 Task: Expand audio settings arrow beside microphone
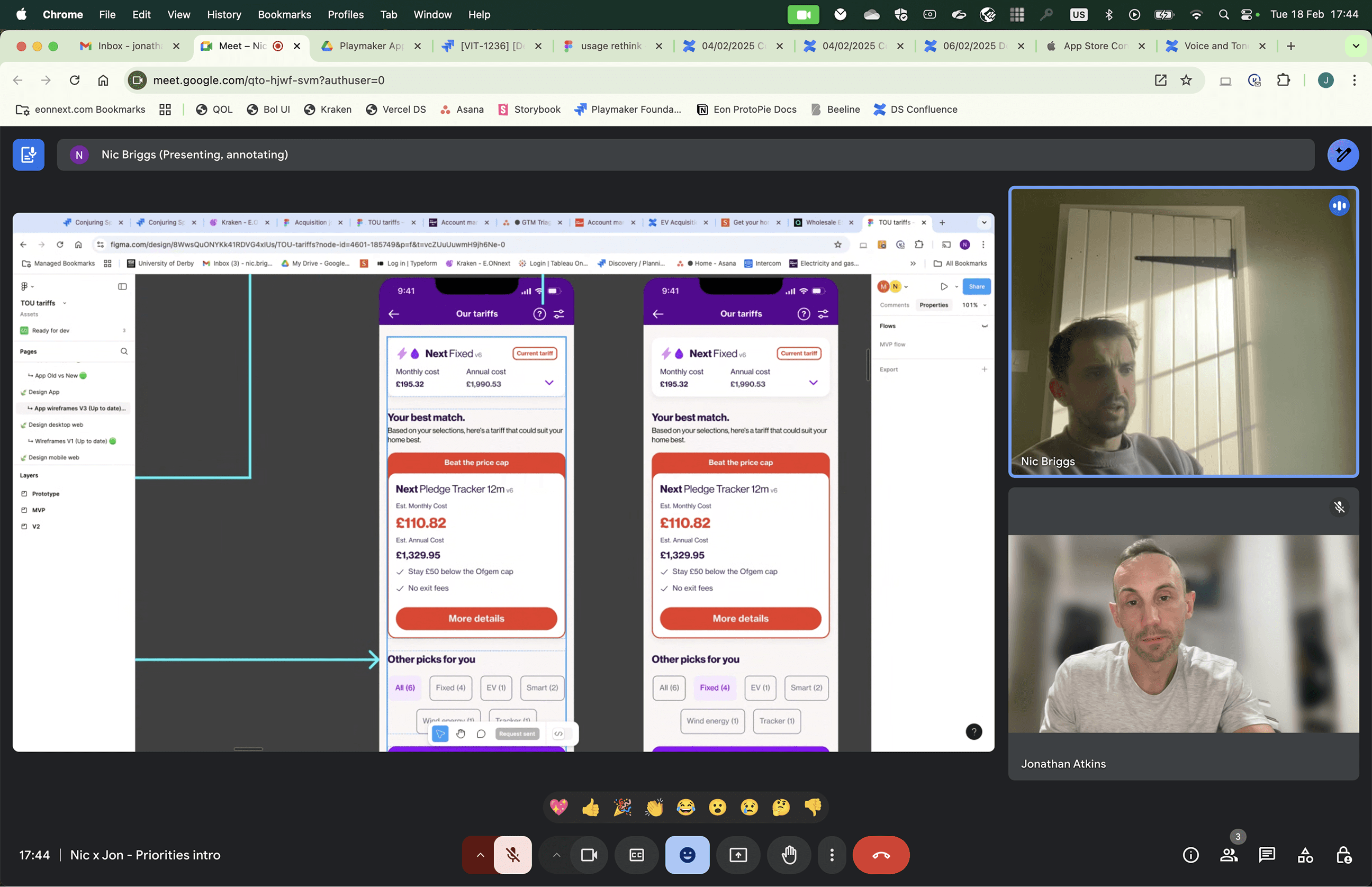pos(480,855)
